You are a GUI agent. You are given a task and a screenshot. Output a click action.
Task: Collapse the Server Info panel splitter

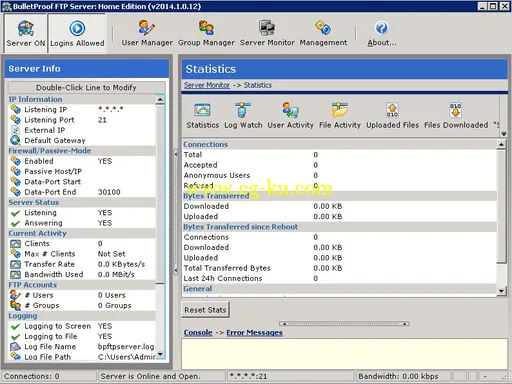[176, 212]
